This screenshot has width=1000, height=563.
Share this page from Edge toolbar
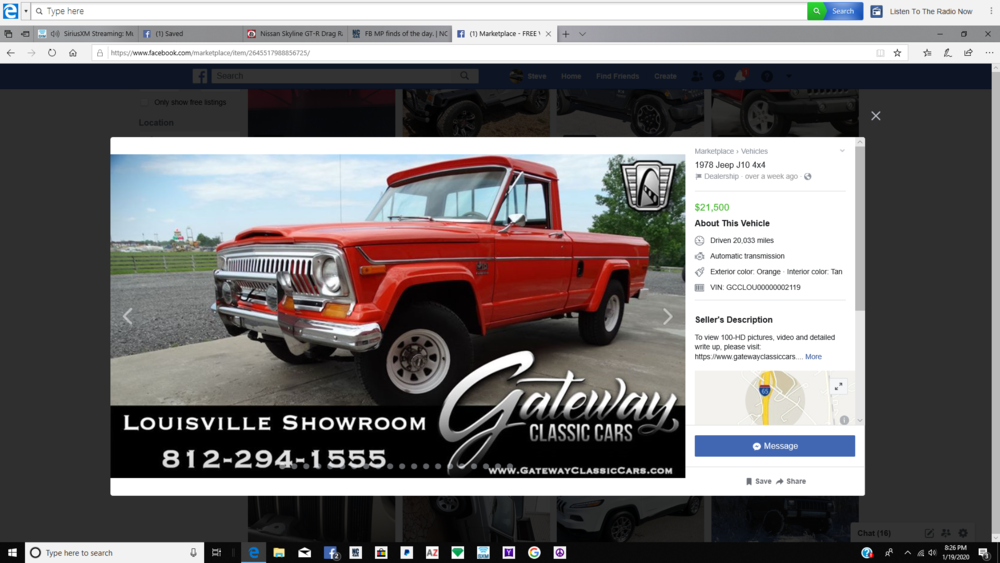[968, 53]
